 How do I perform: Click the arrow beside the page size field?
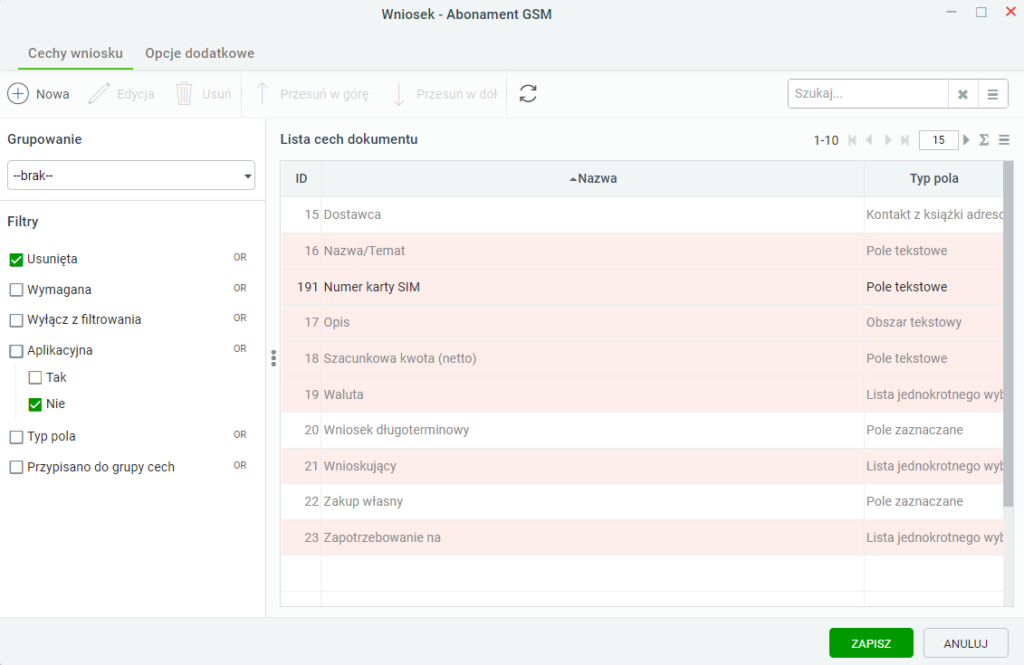point(967,140)
